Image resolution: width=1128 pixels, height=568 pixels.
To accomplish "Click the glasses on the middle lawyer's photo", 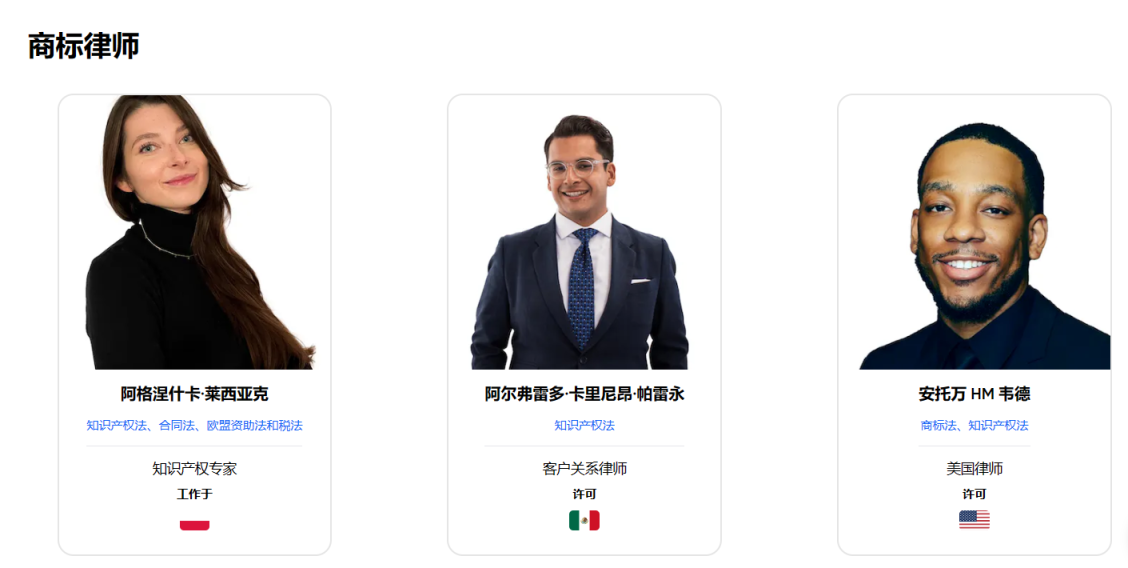I will tap(577, 170).
